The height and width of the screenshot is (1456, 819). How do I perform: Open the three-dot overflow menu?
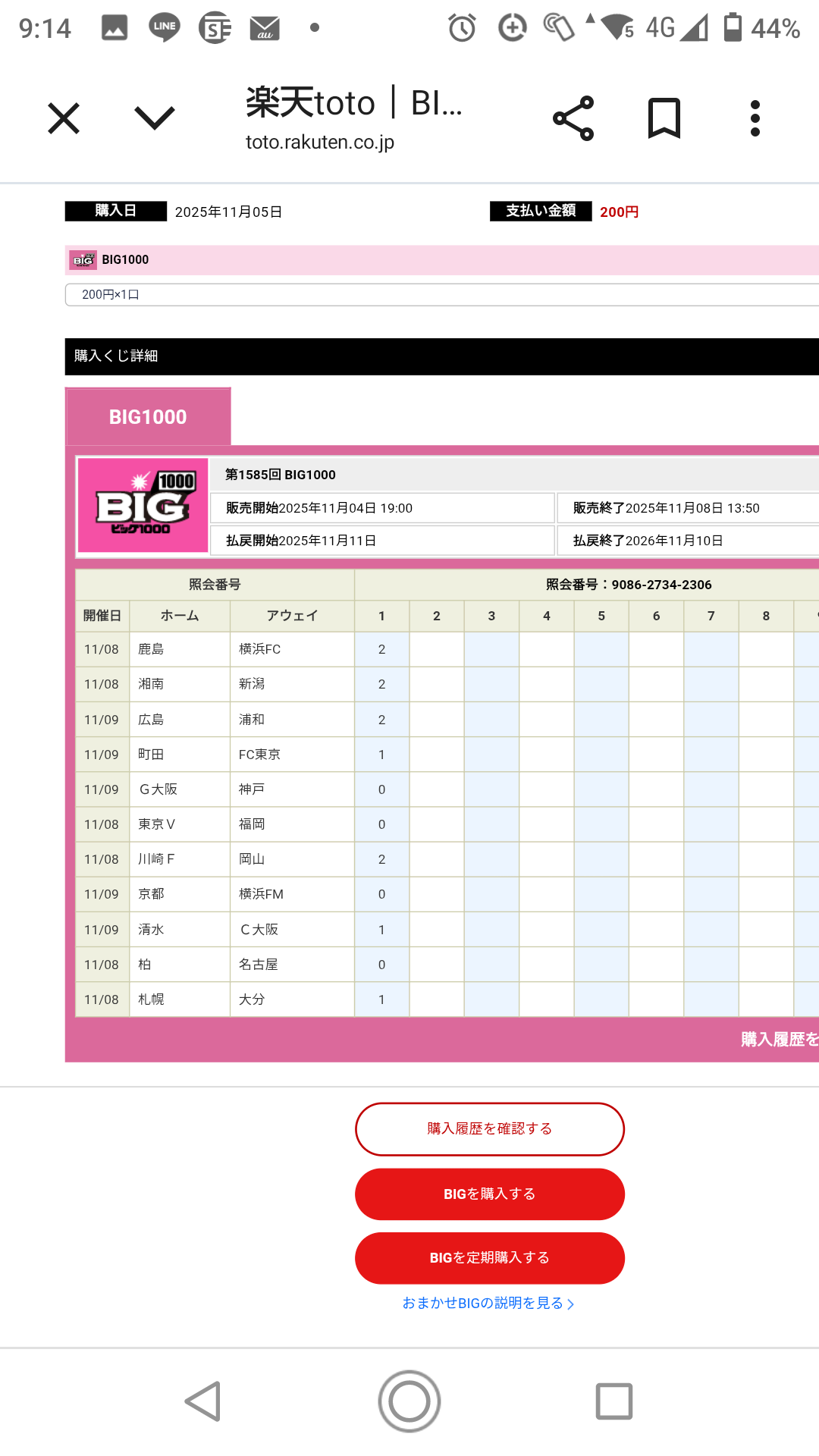pos(755,118)
